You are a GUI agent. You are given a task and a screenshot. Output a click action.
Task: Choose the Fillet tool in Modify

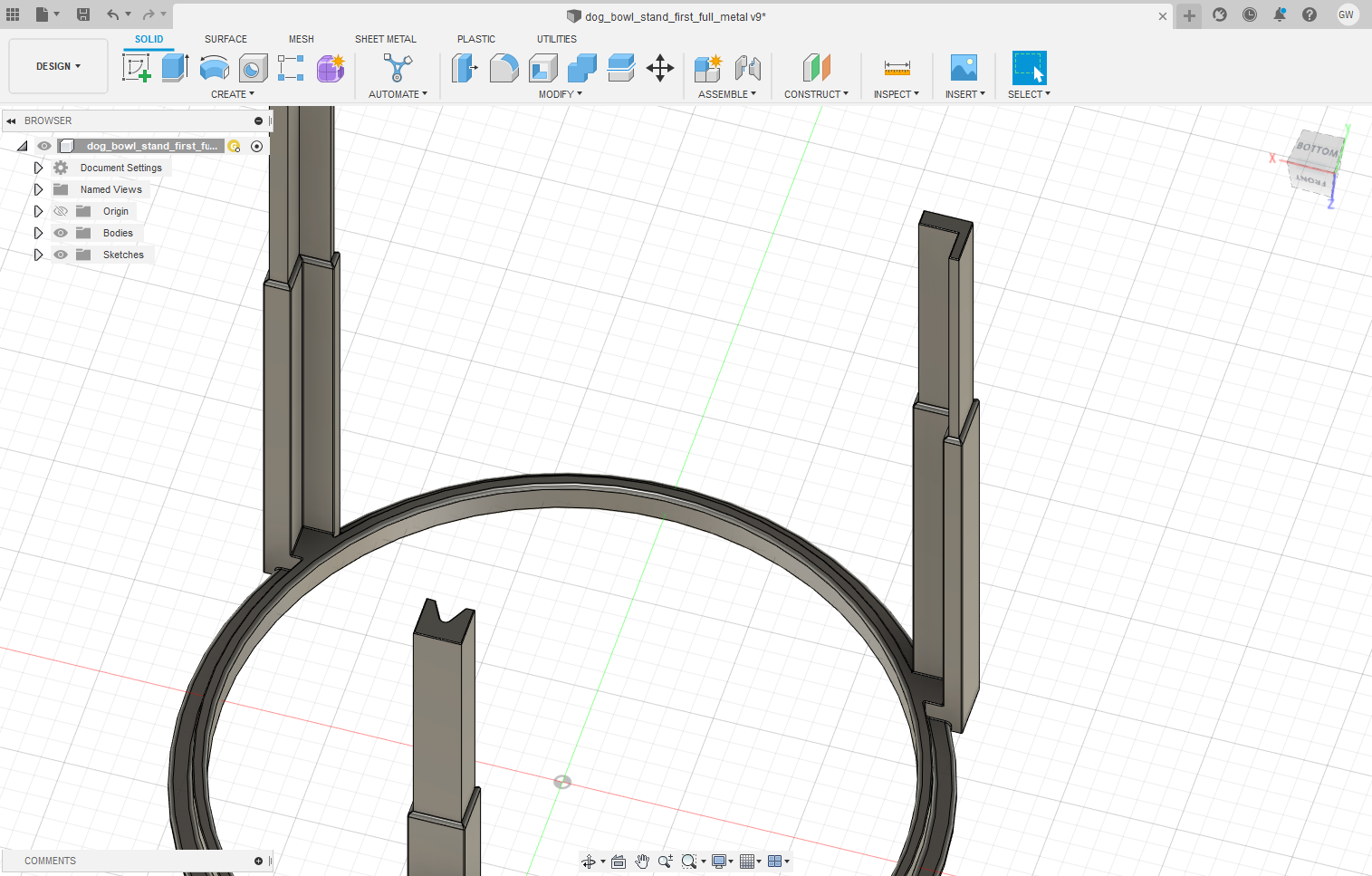point(504,68)
